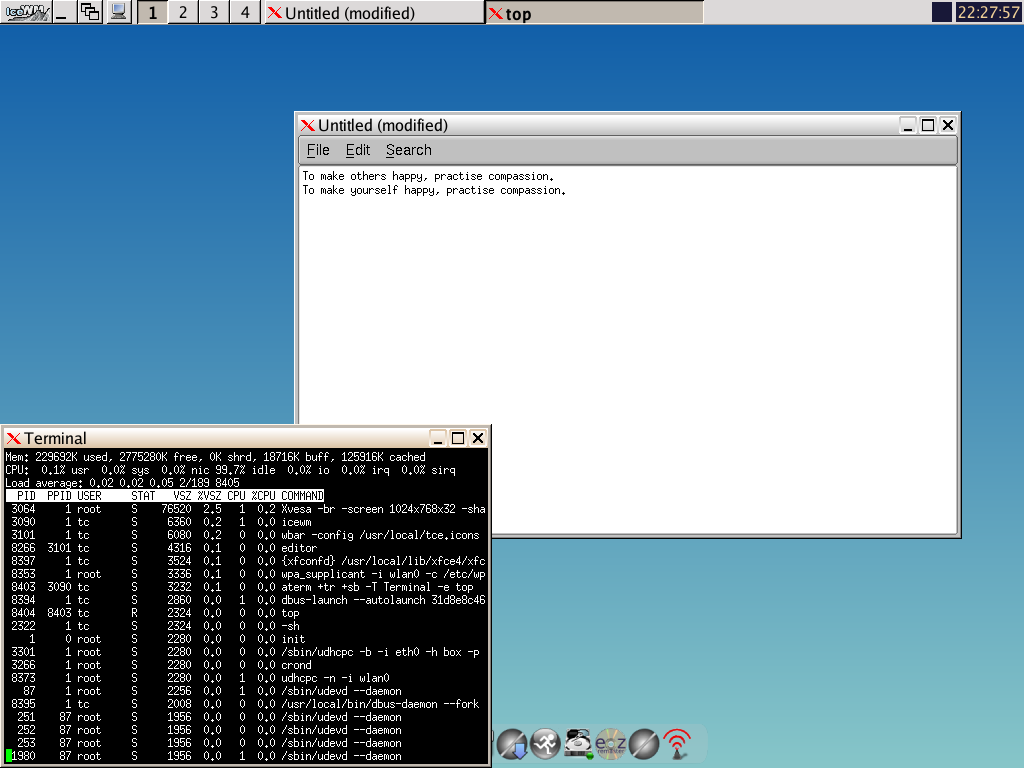Click the udhcpc wlan0 process row
The width and height of the screenshot is (1024, 768).
[x=246, y=678]
